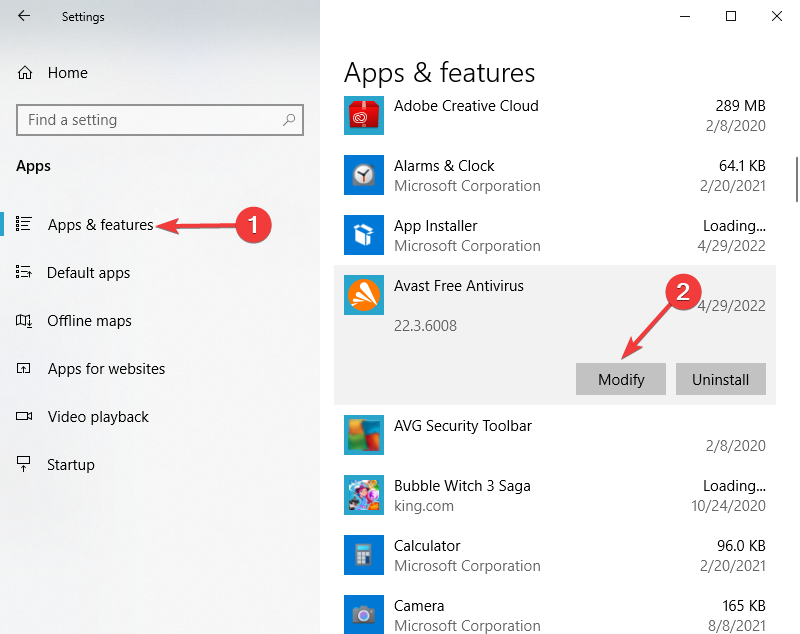Click the Startup sidebar icon

[23, 464]
